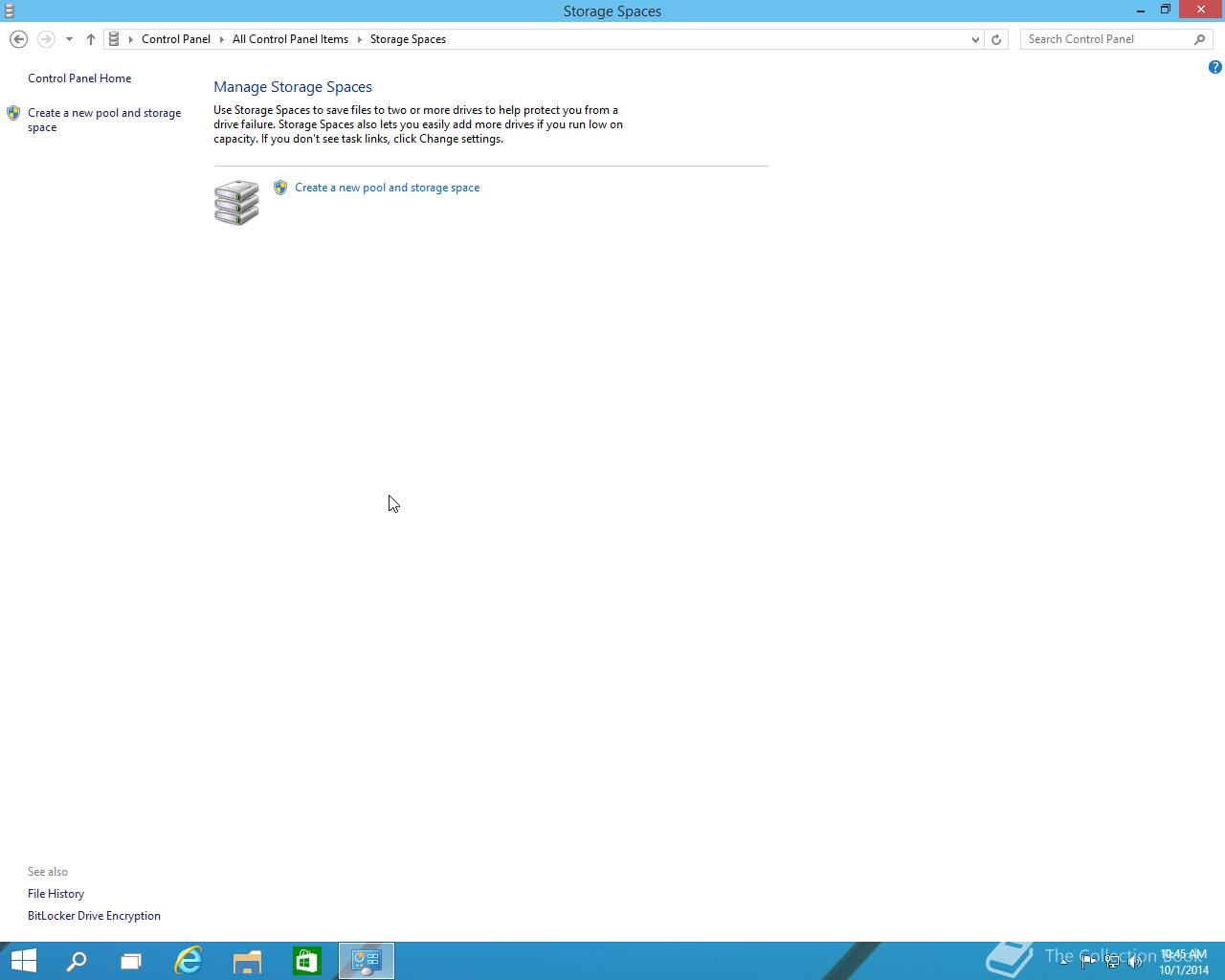The image size is (1225, 980).
Task: Open Action Center flag tray icon
Action: coord(1087,962)
